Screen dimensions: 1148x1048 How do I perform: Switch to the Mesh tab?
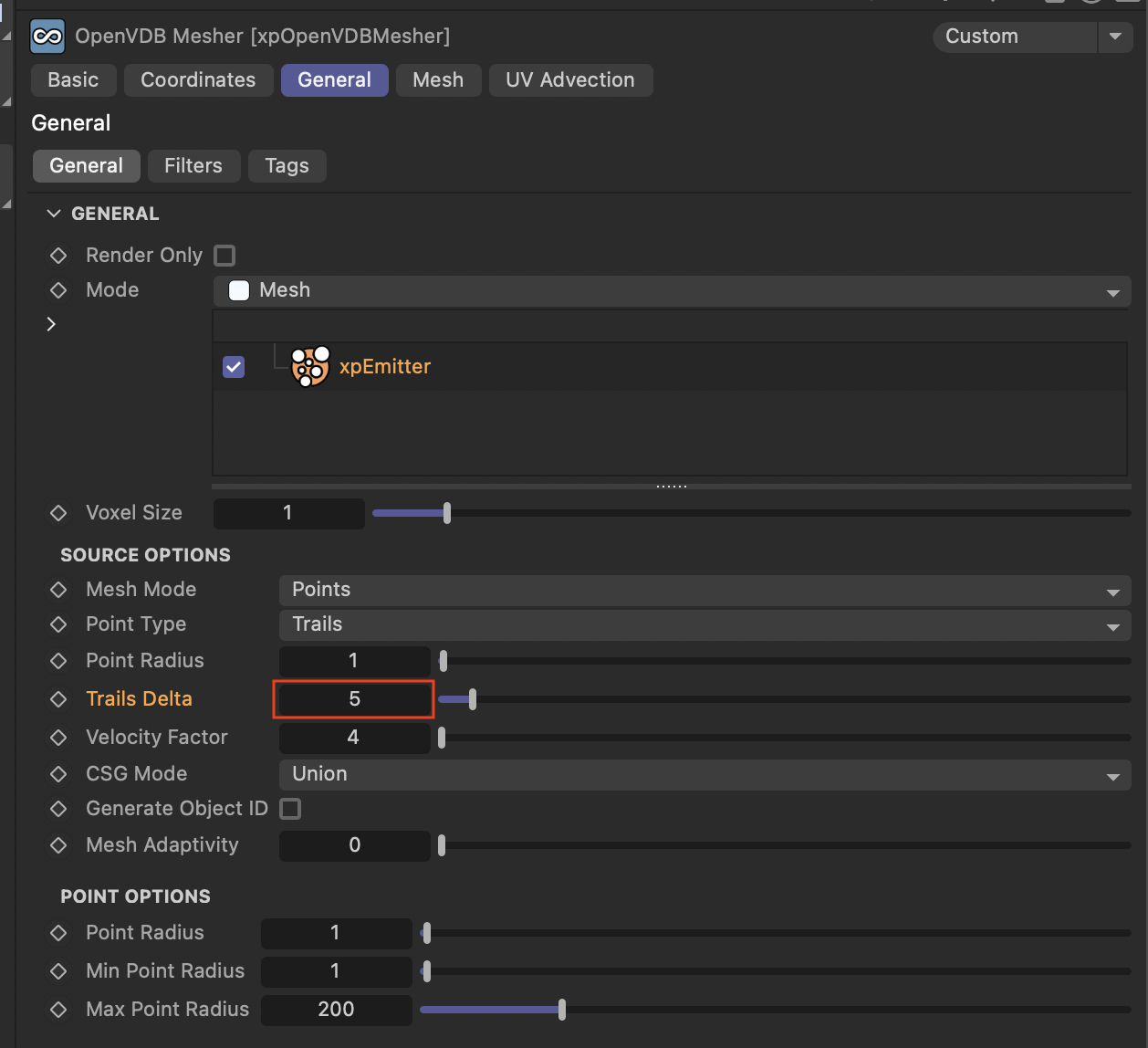438,80
